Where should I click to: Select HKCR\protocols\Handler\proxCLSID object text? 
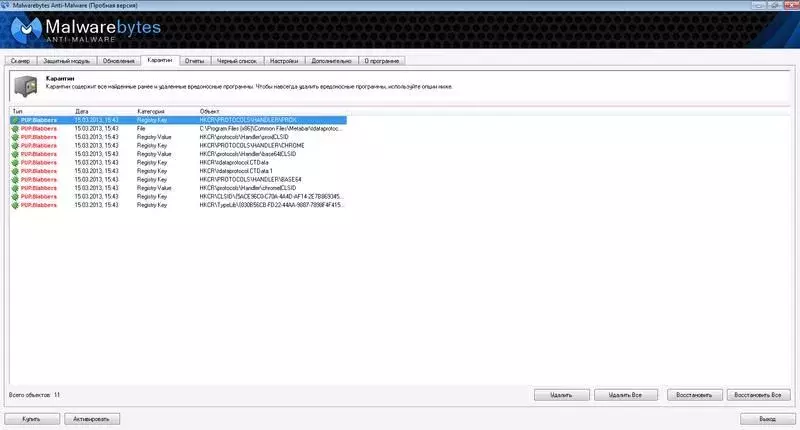point(244,137)
